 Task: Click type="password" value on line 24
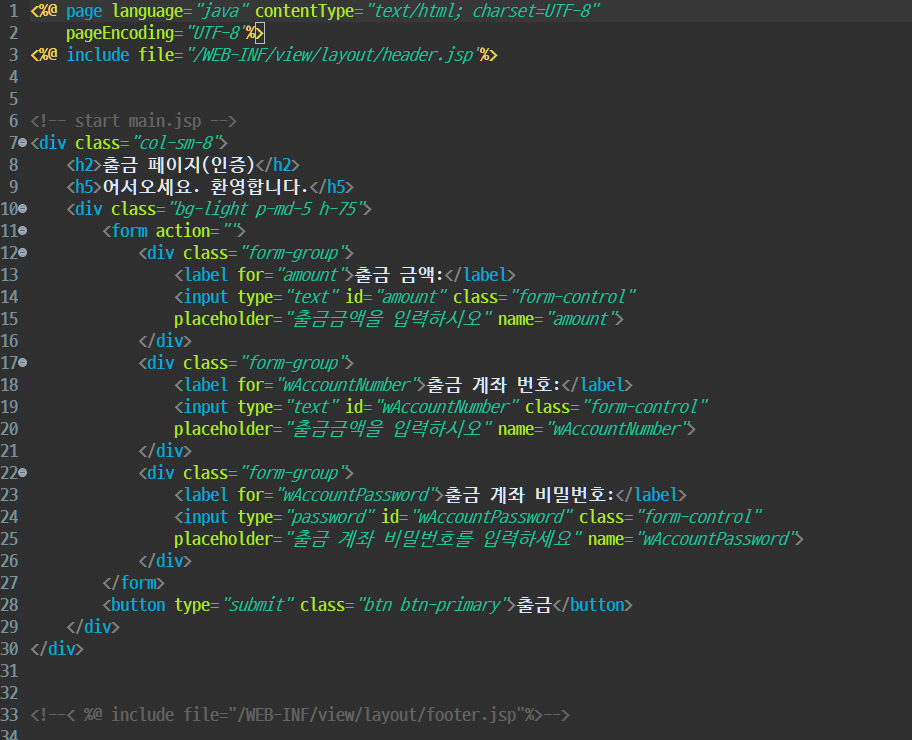pos(330,517)
